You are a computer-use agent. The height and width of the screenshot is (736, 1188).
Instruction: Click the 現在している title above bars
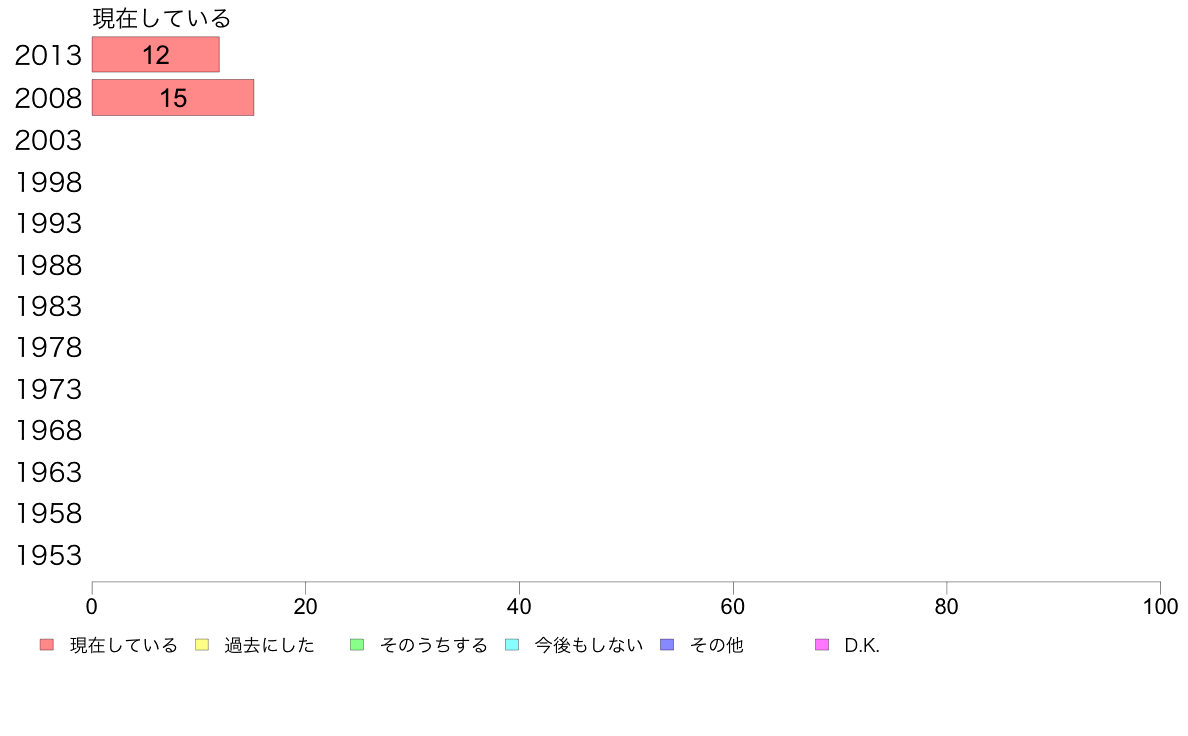click(x=161, y=18)
